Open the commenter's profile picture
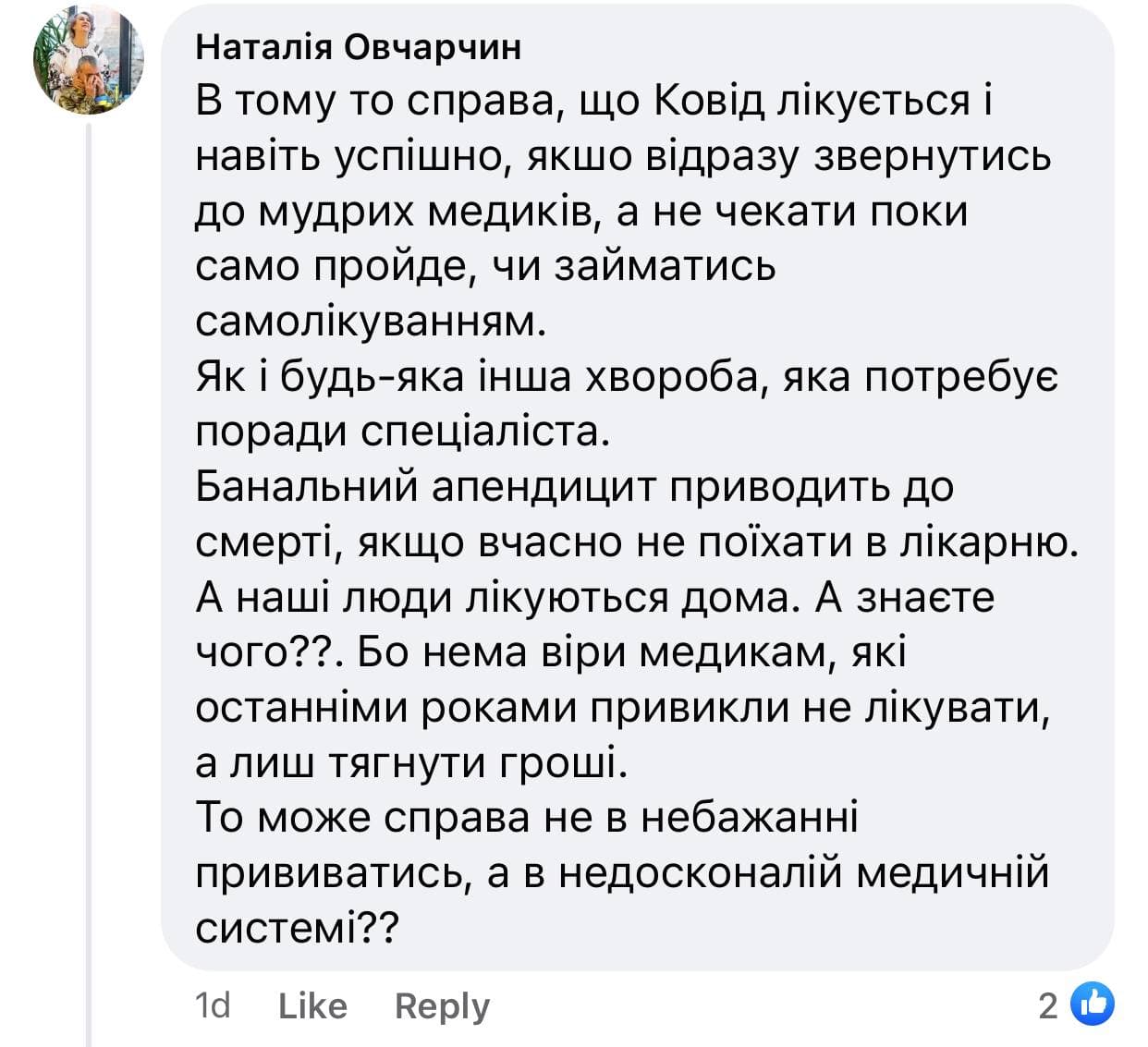 [89, 59]
